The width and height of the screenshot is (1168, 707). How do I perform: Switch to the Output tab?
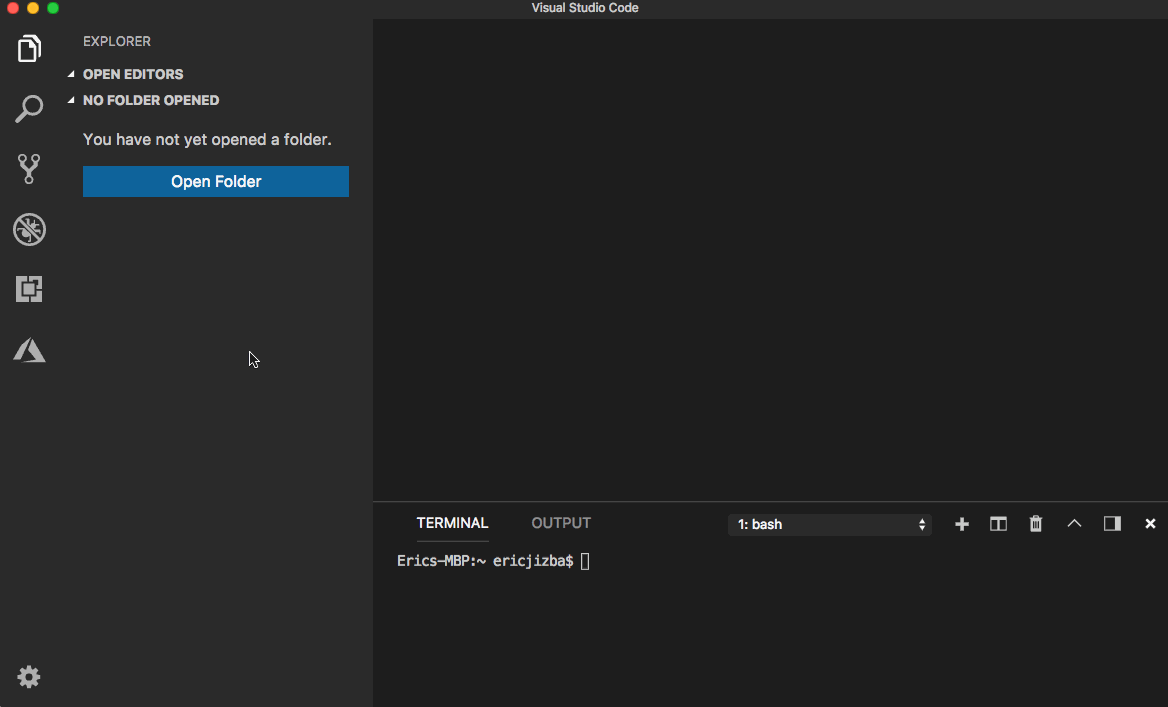click(561, 523)
